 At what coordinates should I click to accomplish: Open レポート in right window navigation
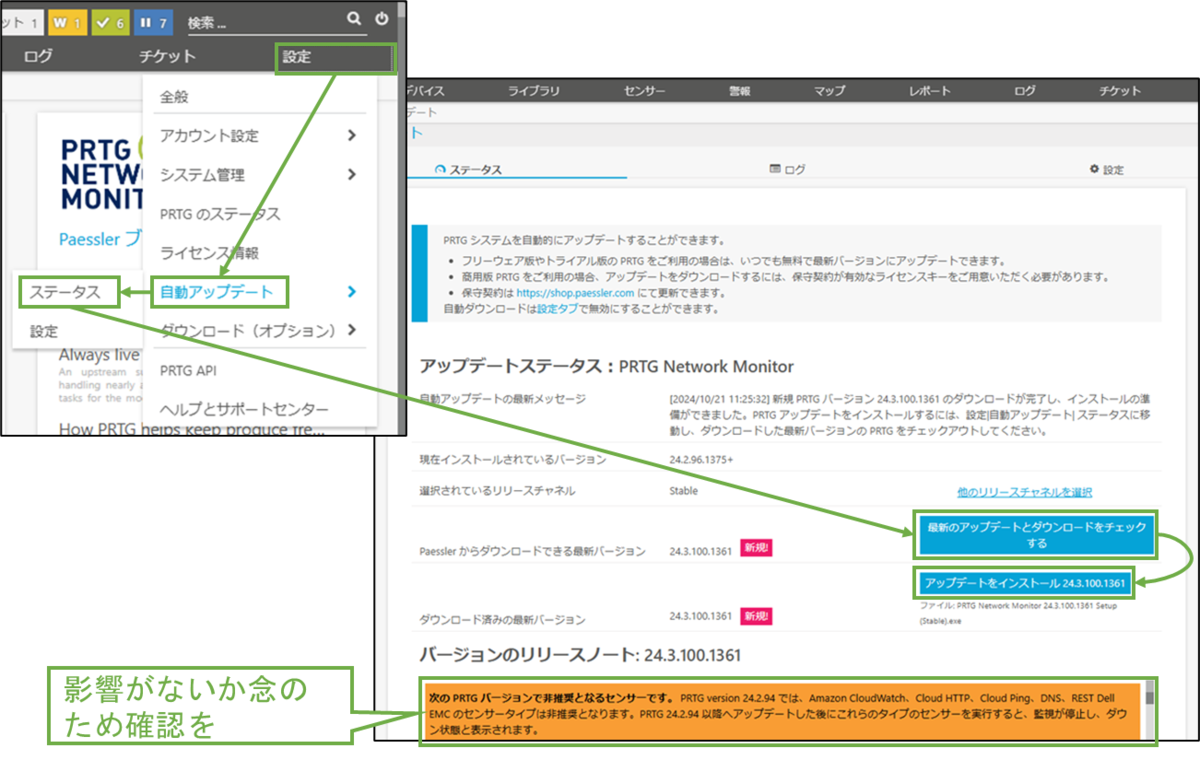pyautogui.click(x=929, y=91)
